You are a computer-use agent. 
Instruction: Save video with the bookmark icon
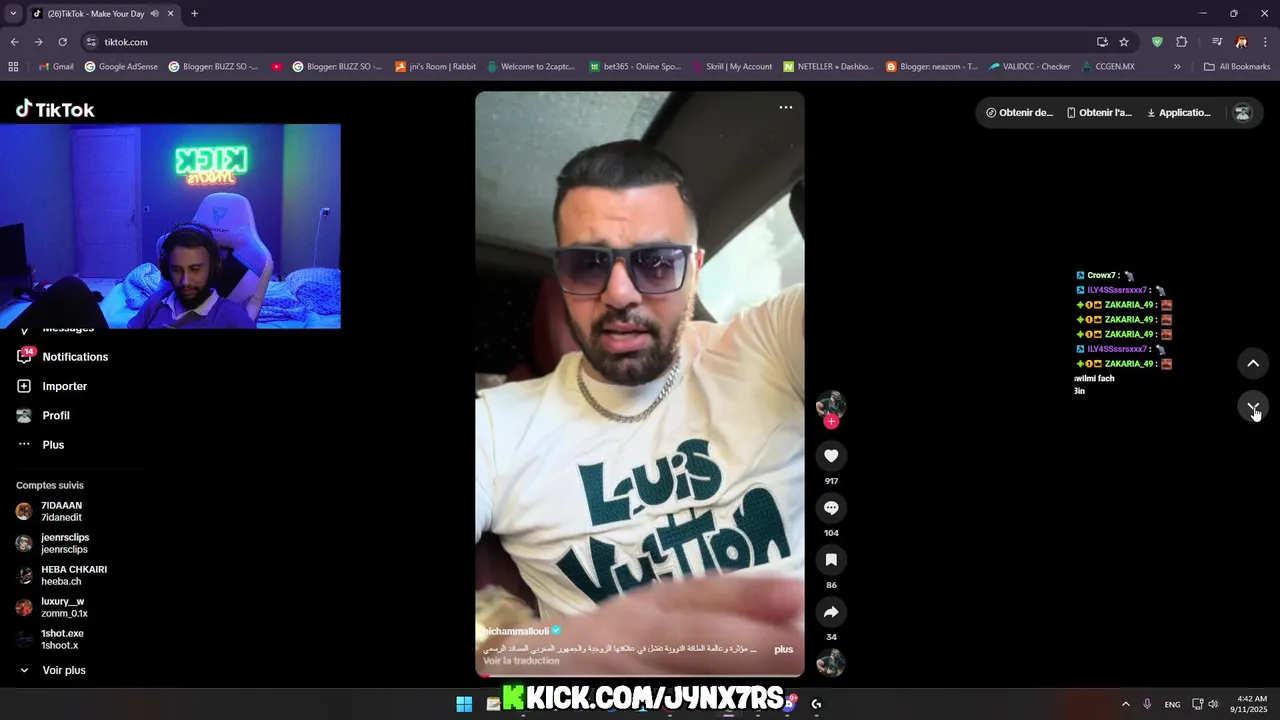[x=831, y=560]
